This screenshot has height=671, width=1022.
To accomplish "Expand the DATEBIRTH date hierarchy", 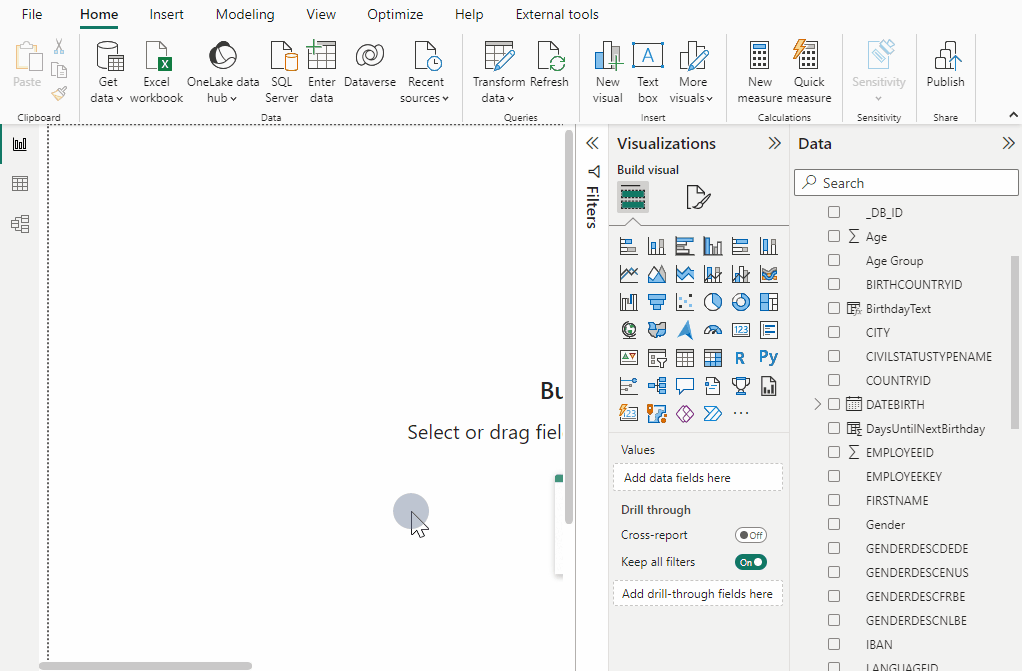I will 817,404.
